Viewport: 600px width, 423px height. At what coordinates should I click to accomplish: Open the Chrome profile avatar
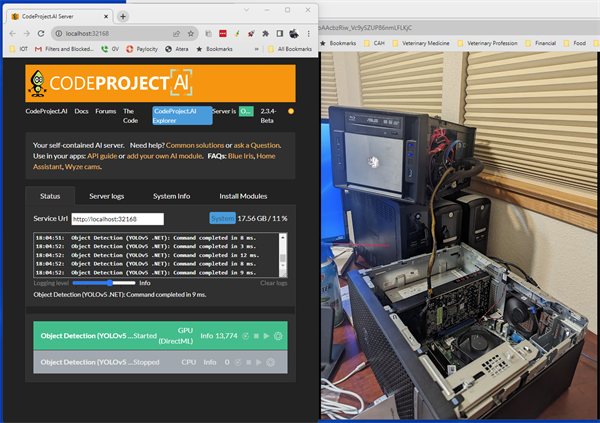tap(294, 34)
